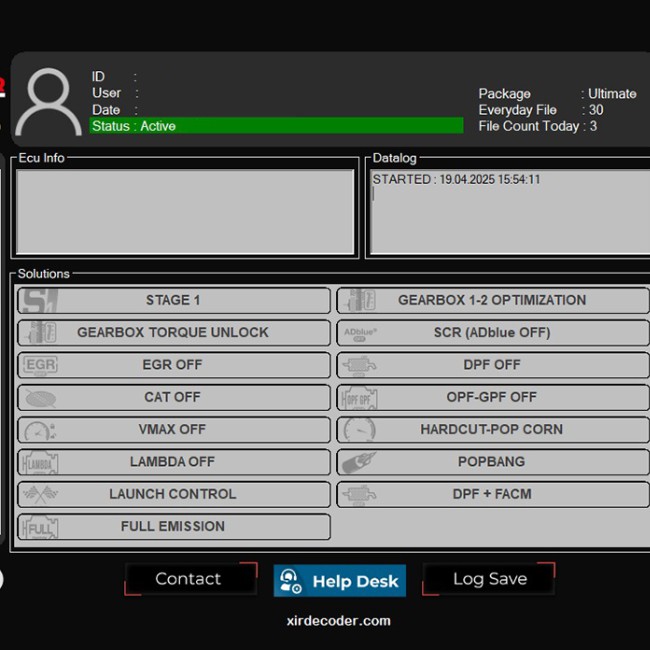
Task: Click the gauge icon on Hardcut-Pop Corn
Action: [359, 430]
